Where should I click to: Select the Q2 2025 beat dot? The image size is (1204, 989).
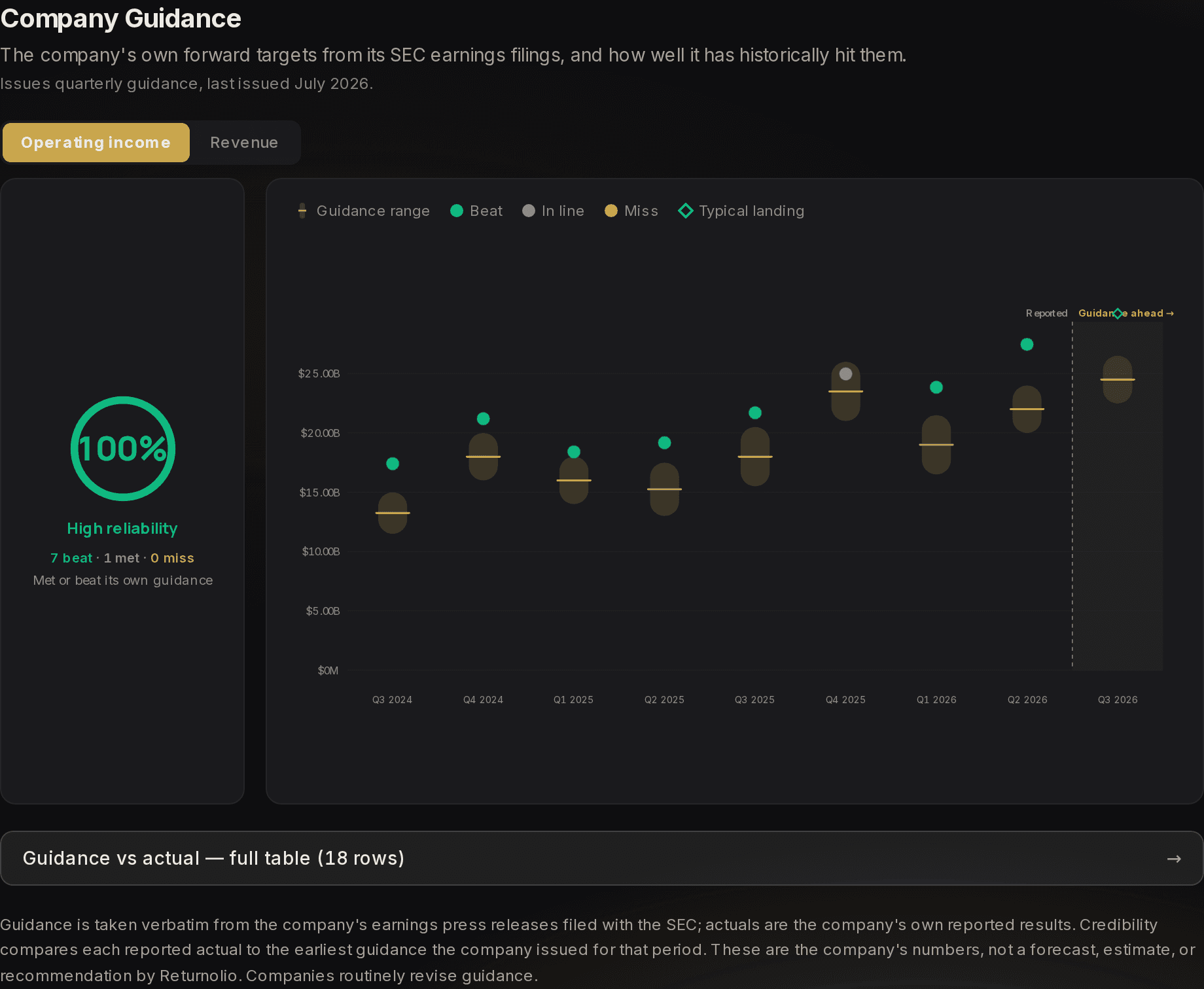(x=664, y=443)
